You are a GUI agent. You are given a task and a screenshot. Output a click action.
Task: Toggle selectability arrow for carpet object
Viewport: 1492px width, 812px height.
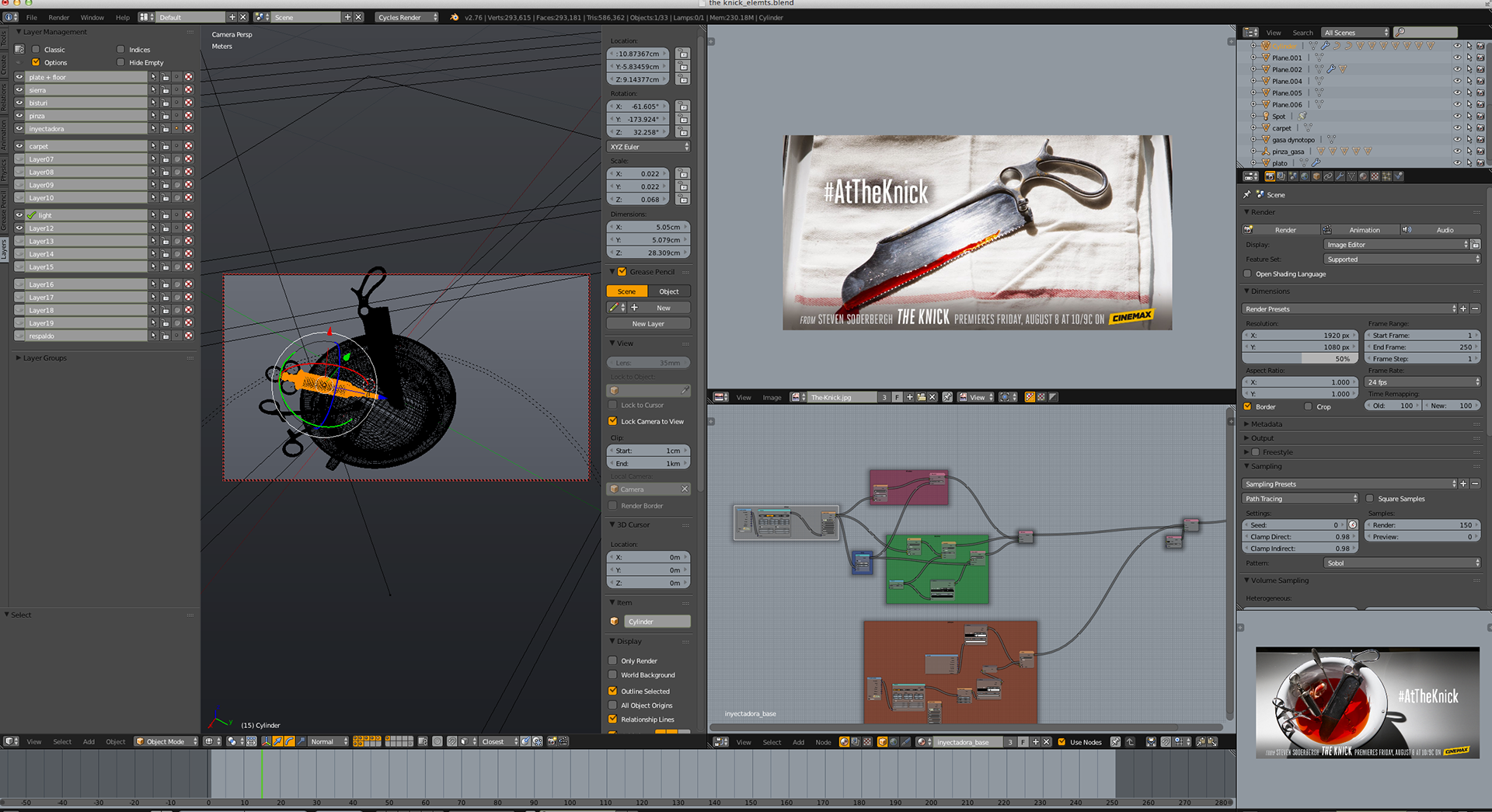click(x=1469, y=127)
